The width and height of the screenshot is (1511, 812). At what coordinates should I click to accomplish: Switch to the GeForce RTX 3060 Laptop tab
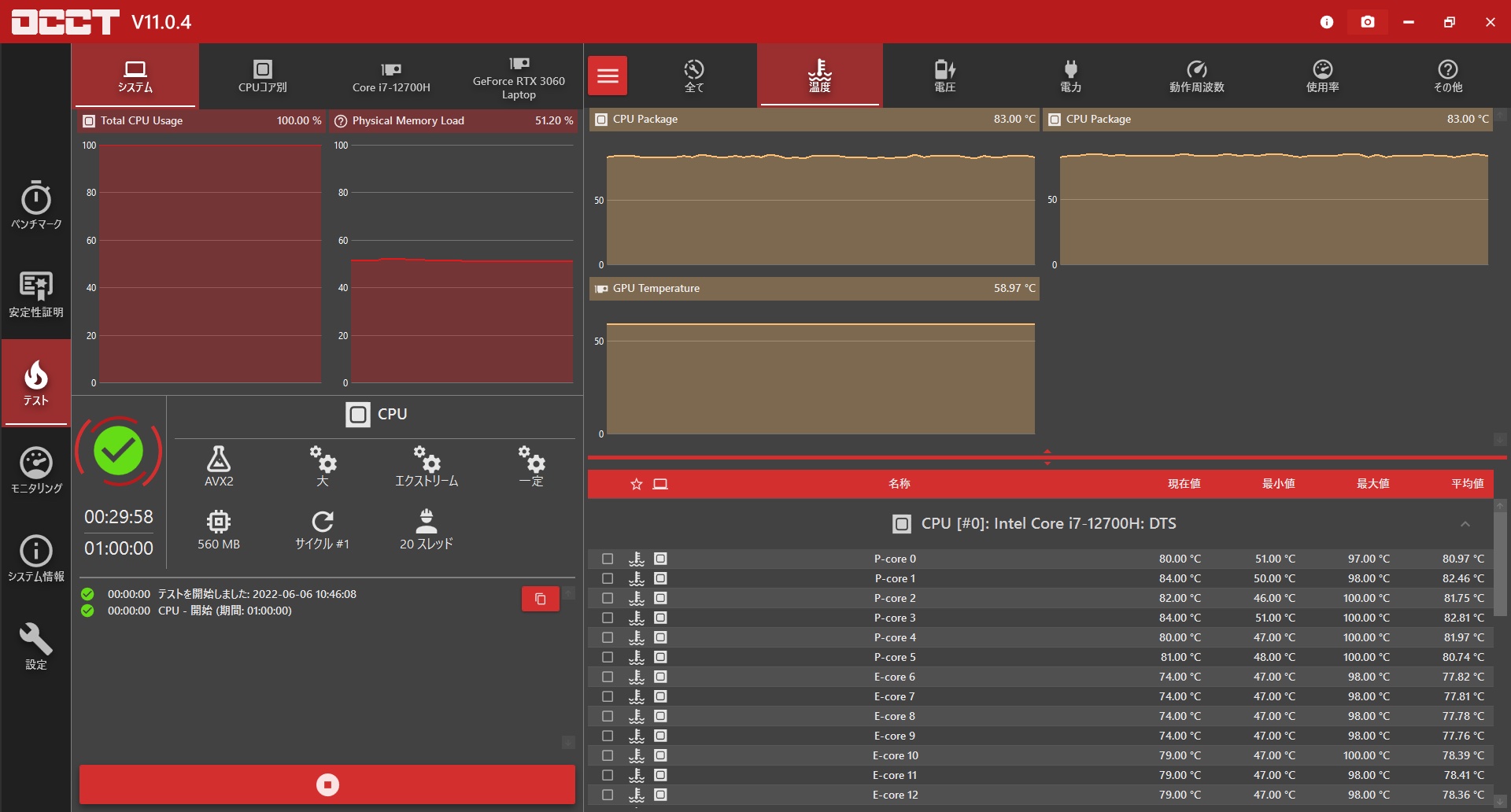coord(519,76)
